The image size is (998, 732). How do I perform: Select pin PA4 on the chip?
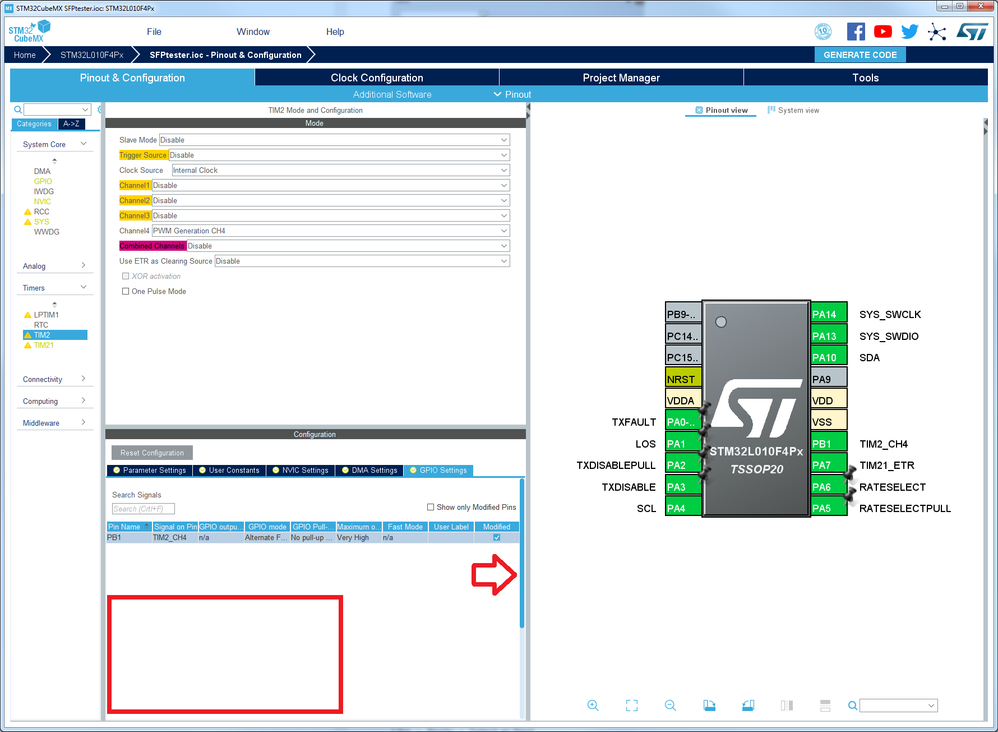(x=684, y=509)
